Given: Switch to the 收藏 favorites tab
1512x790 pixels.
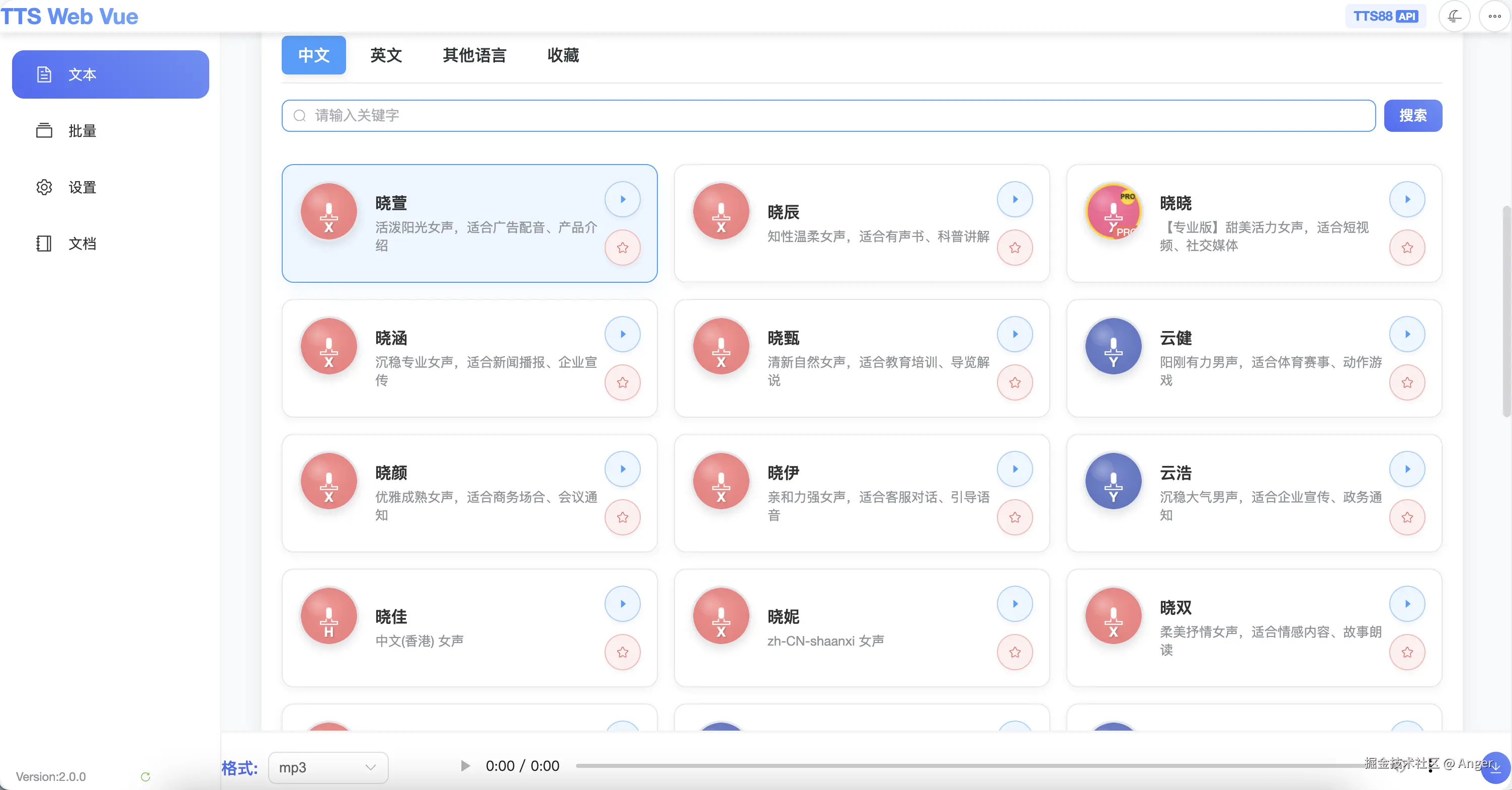Looking at the screenshot, I should pyautogui.click(x=562, y=55).
